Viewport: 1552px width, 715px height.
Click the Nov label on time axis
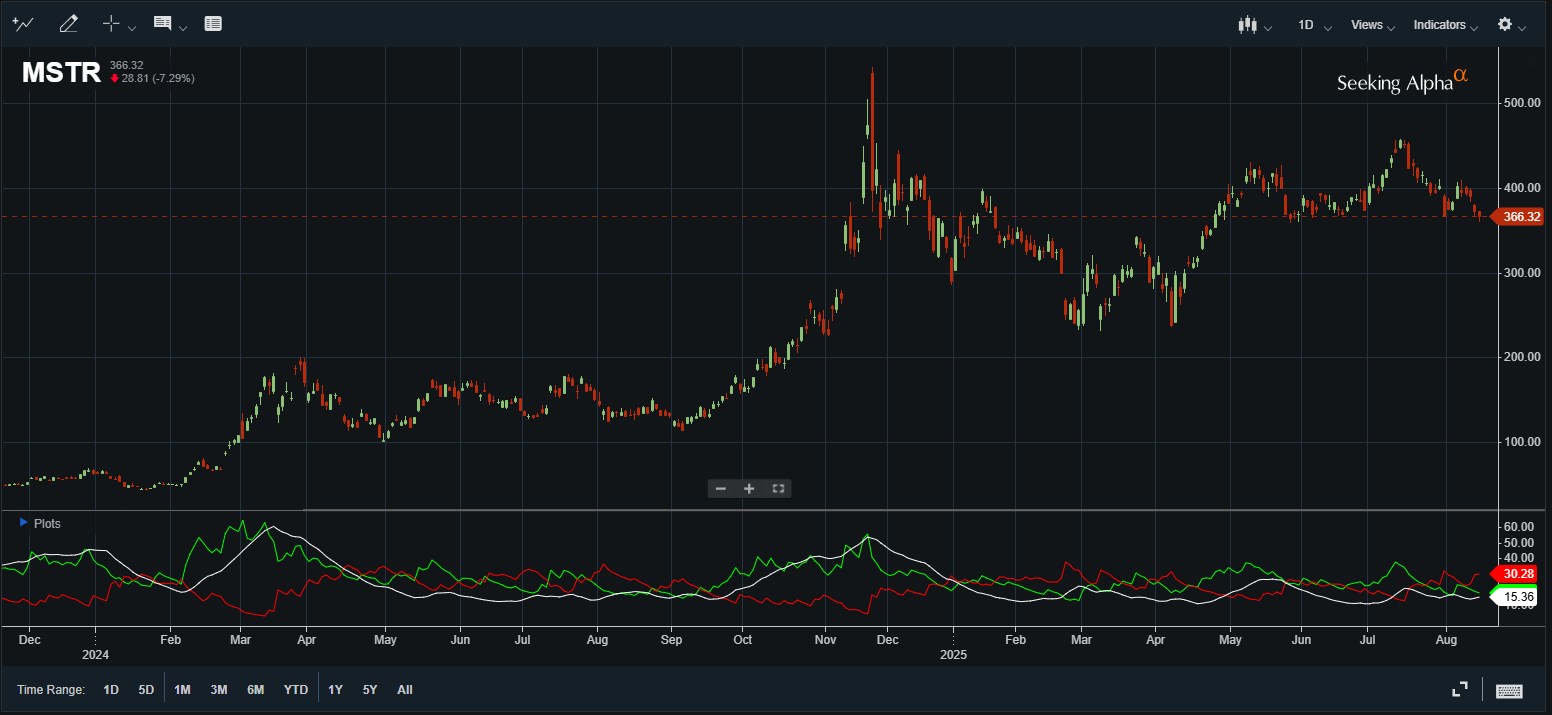point(825,638)
